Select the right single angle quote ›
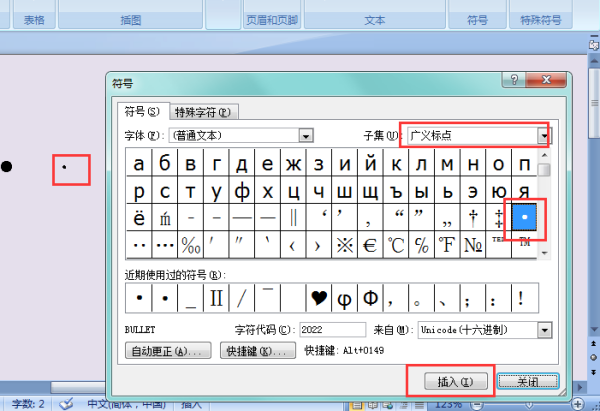 [319, 245]
